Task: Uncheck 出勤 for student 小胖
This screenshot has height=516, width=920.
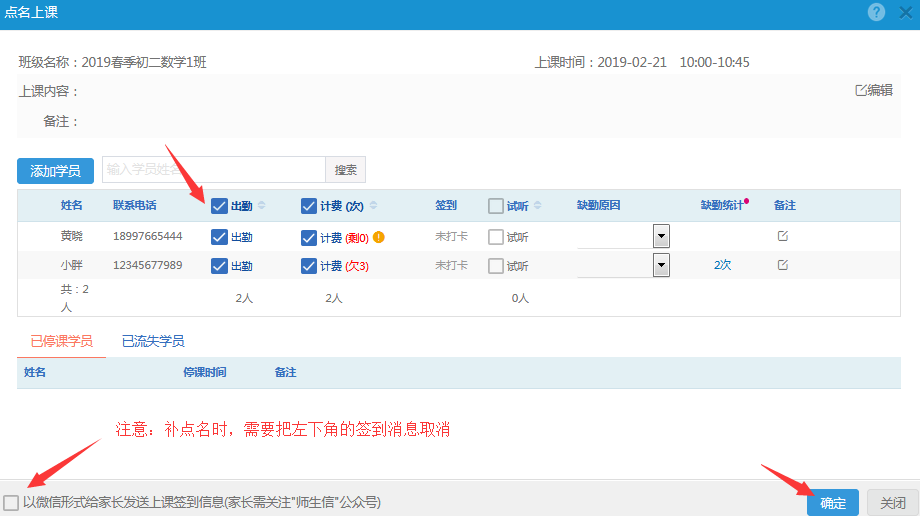Action: coord(219,265)
